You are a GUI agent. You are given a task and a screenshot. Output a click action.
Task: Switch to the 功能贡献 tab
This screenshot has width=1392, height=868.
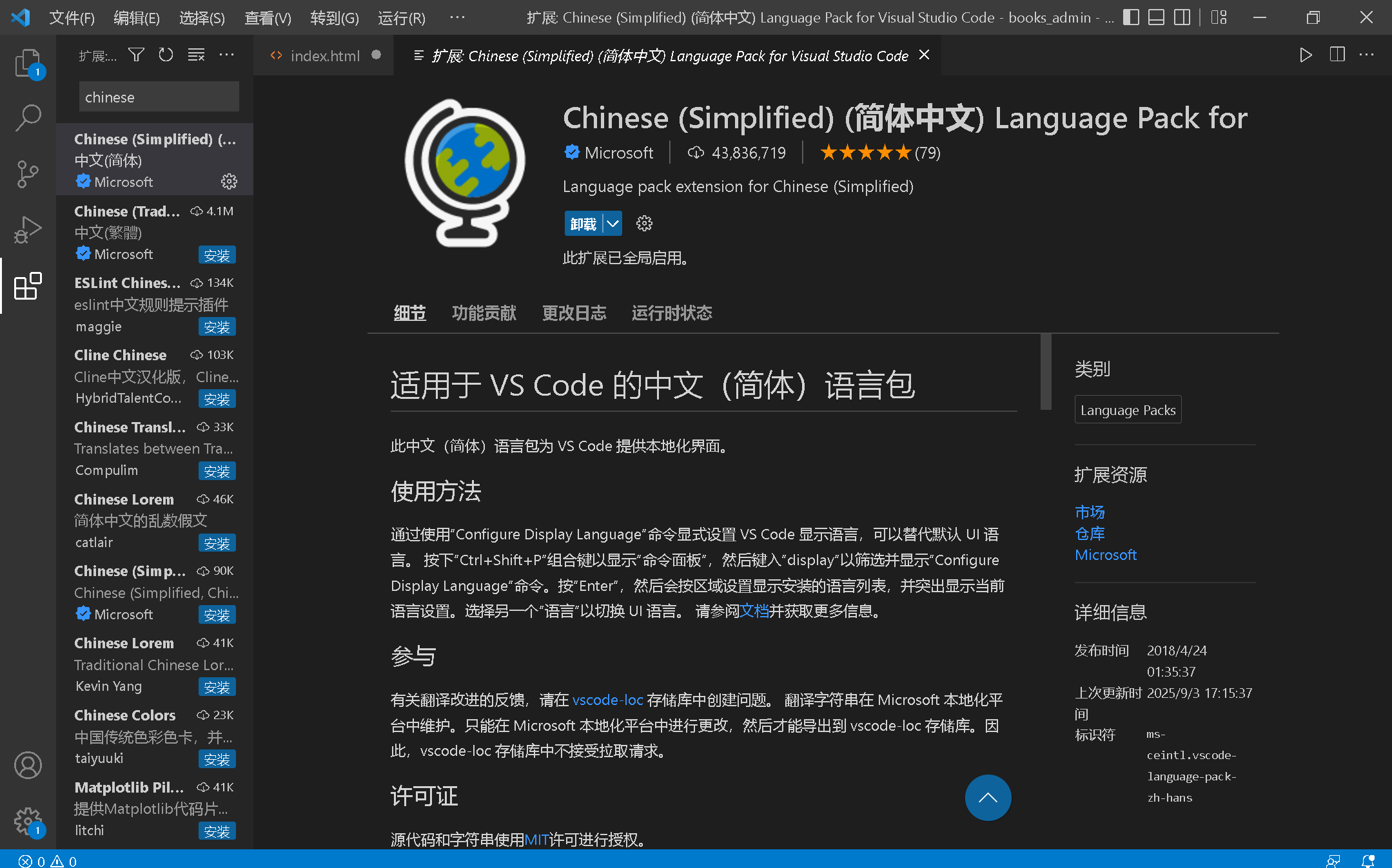(484, 313)
